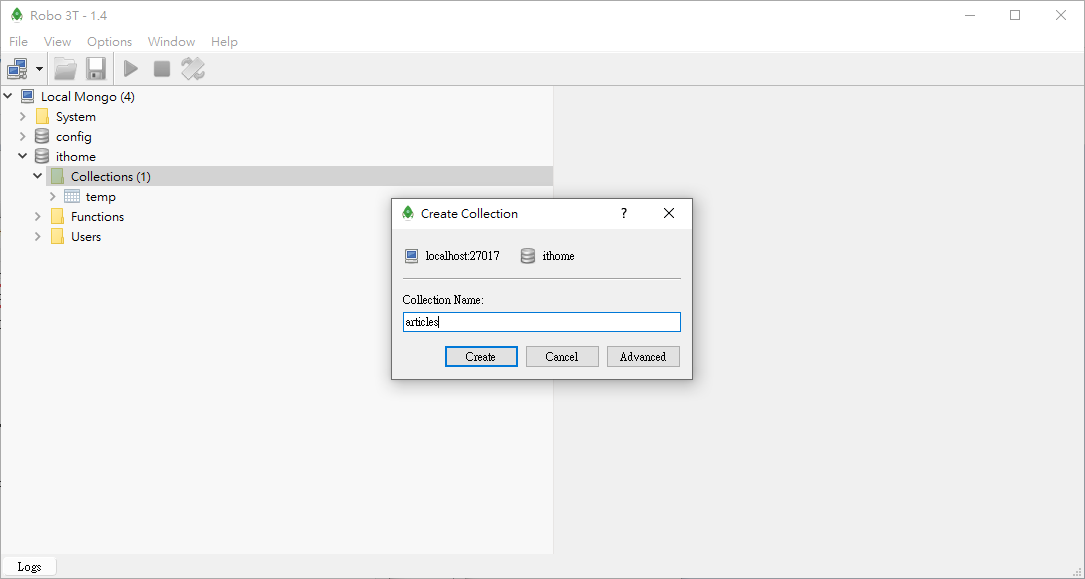Image resolution: width=1085 pixels, height=579 pixels.
Task: Expand the System folder node
Action: pyautogui.click(x=23, y=117)
